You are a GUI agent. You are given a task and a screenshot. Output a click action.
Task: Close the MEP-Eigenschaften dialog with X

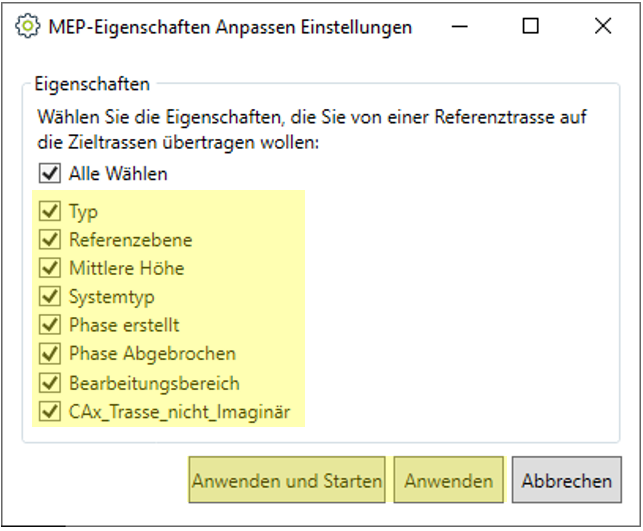point(603,27)
